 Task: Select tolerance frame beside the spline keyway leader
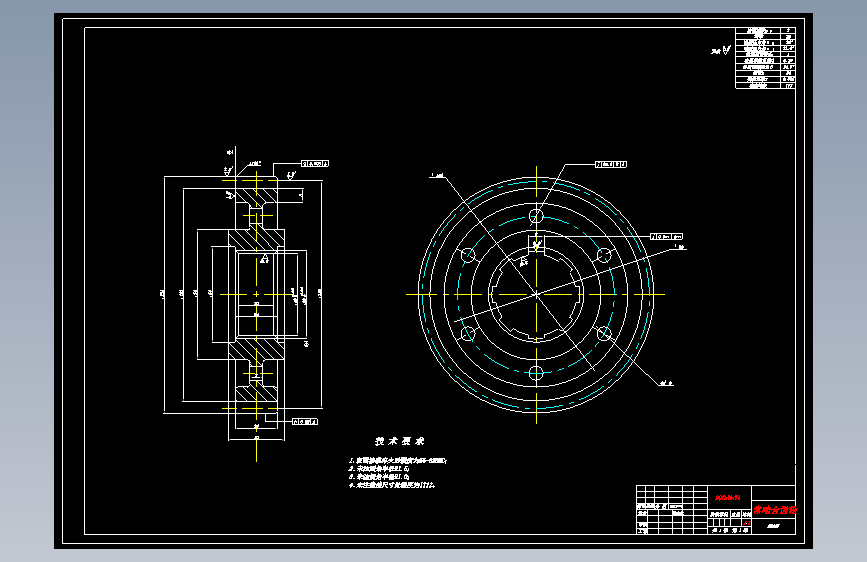point(666,237)
